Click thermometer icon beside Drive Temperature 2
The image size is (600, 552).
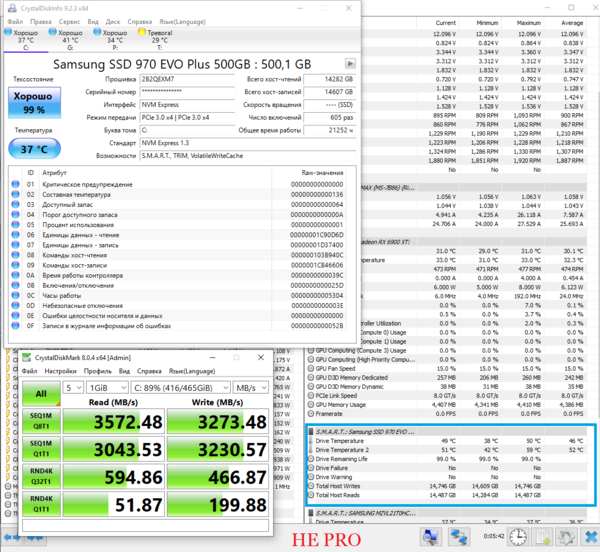(311, 450)
